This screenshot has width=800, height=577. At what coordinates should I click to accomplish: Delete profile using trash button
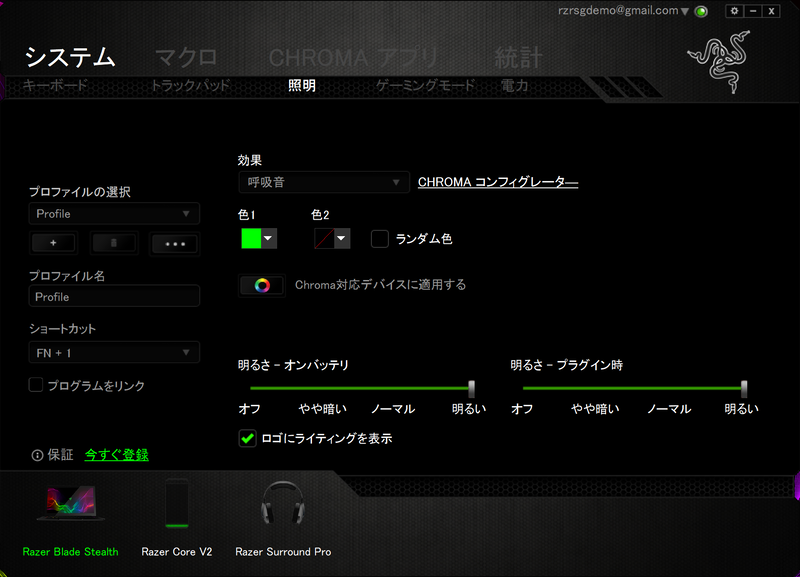coord(114,243)
